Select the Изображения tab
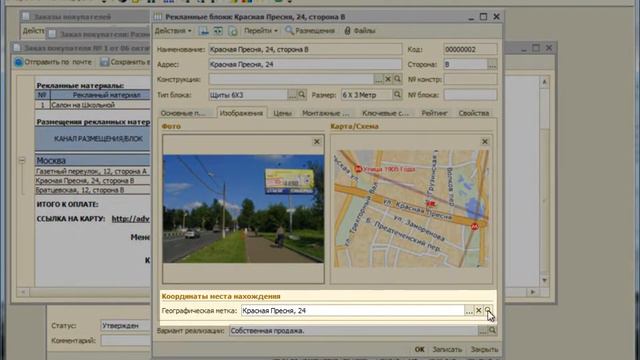The height and width of the screenshot is (360, 640). 241,113
